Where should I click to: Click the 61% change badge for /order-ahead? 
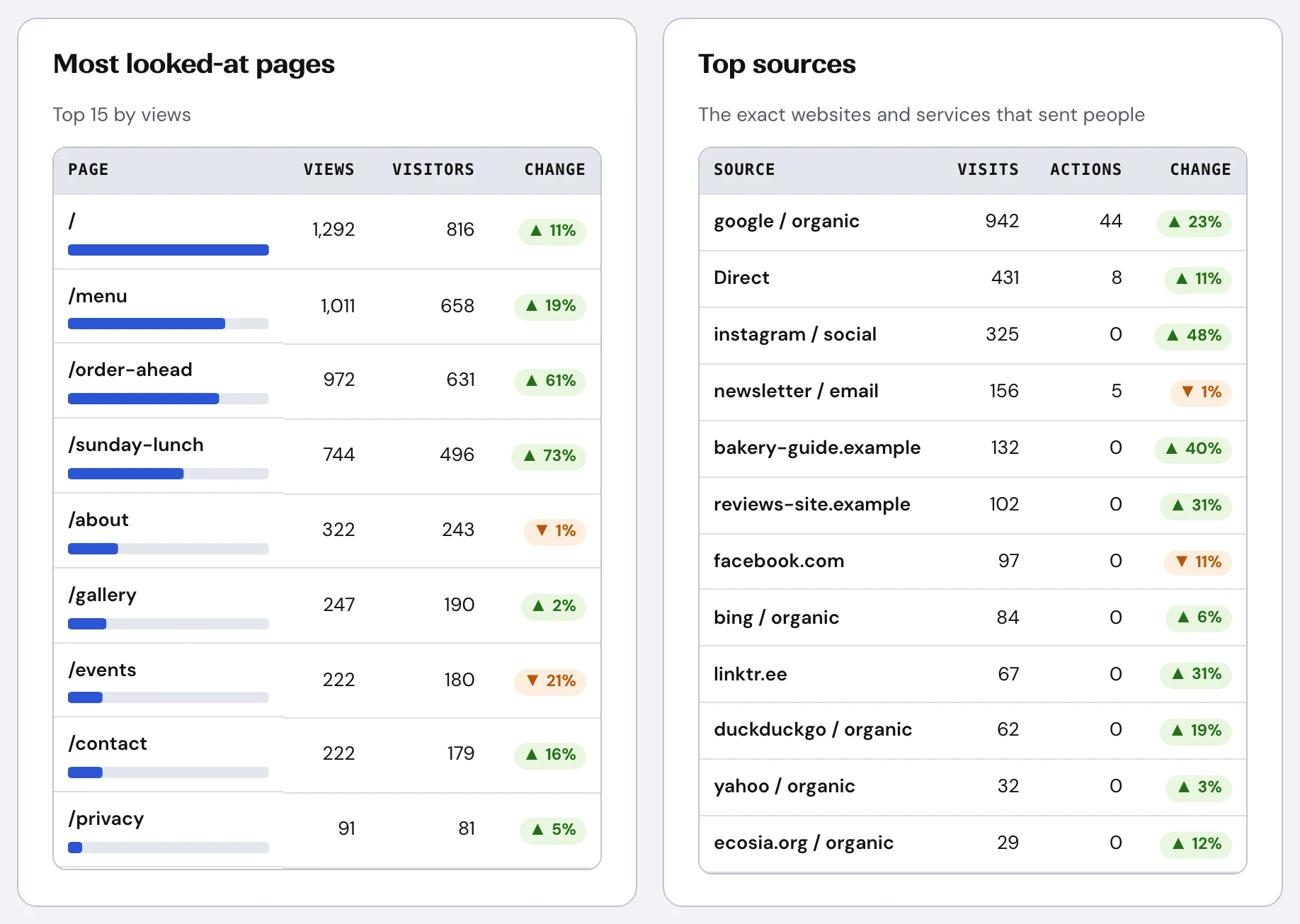pyautogui.click(x=550, y=381)
